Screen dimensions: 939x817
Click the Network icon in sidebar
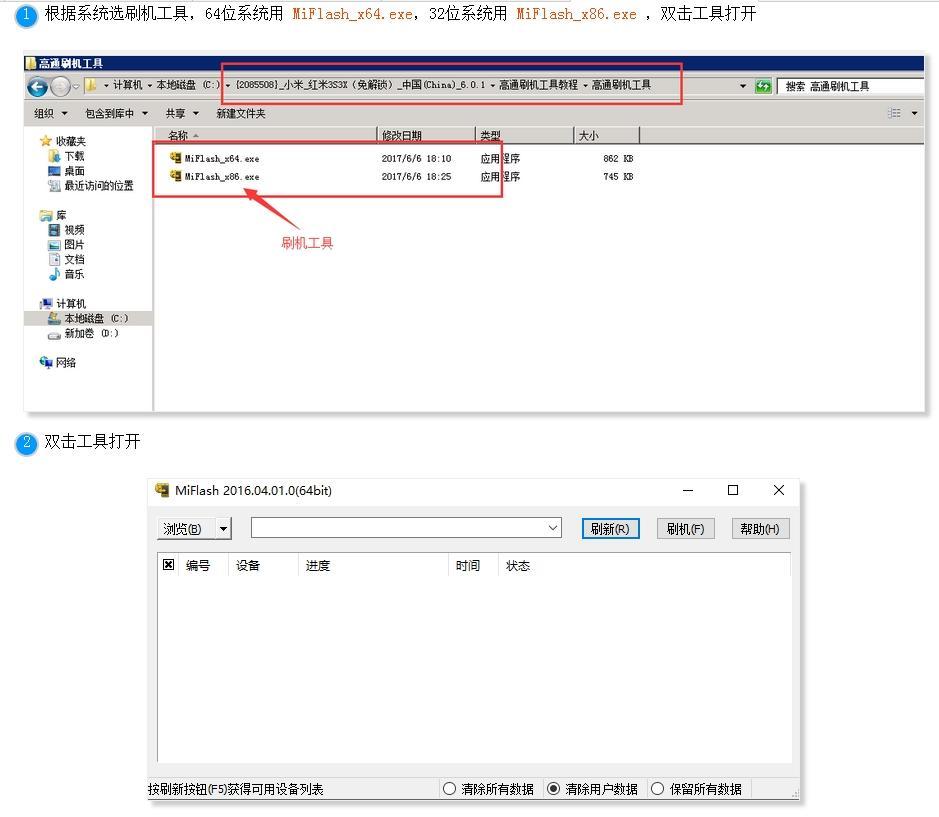coord(47,363)
